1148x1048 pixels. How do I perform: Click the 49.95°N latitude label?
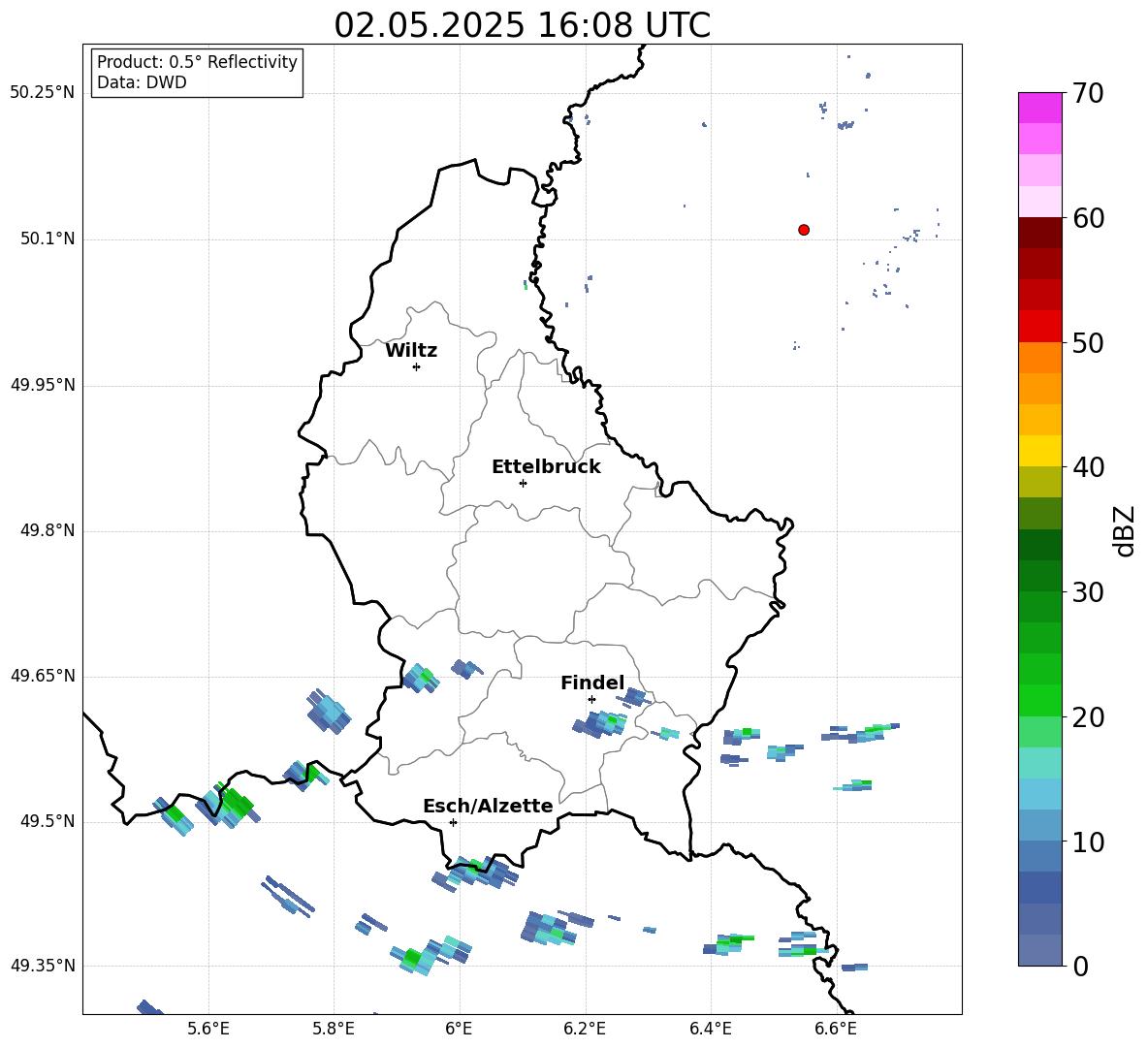coord(43,385)
